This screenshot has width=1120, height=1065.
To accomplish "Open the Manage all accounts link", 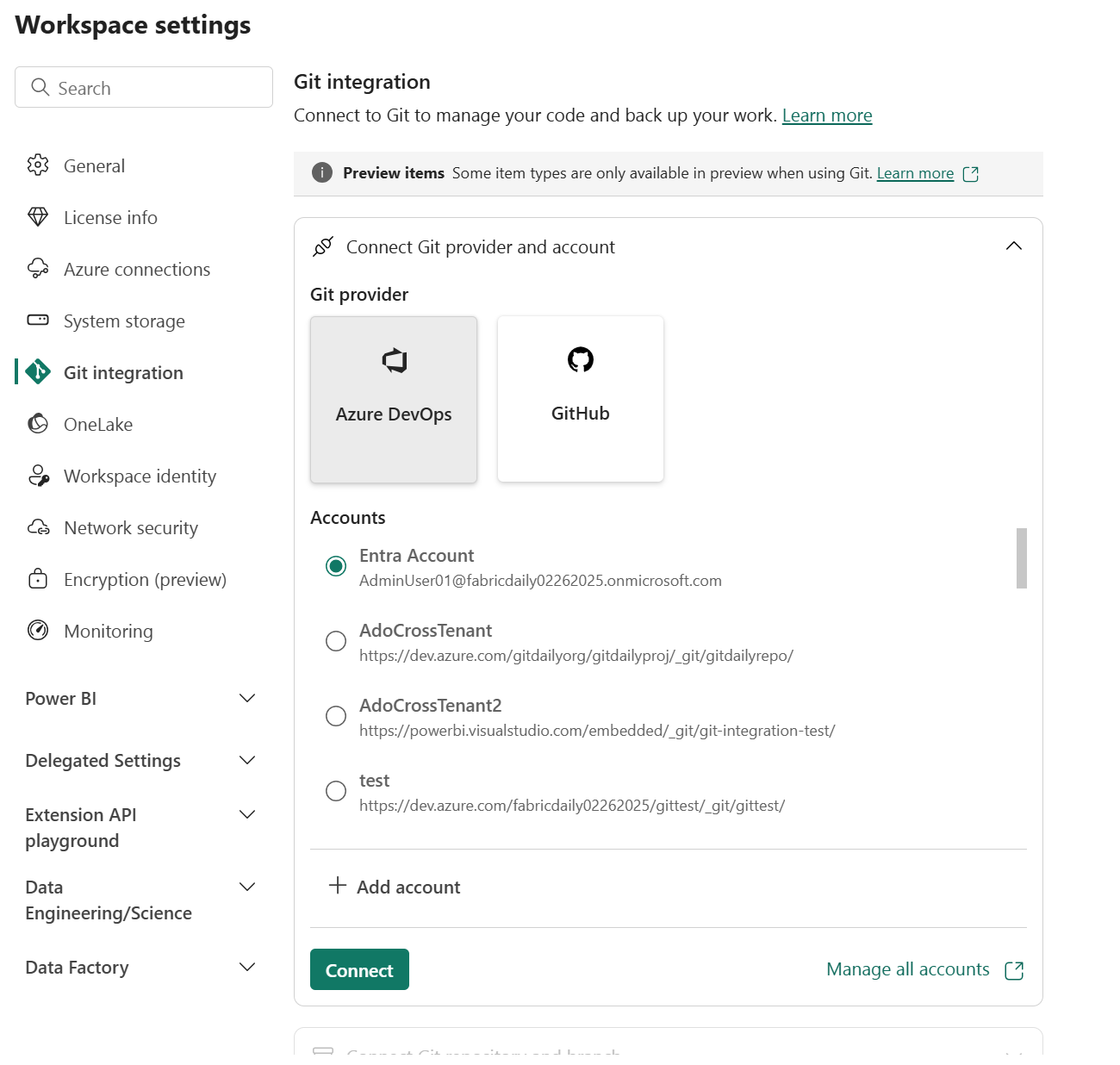I will 908,969.
